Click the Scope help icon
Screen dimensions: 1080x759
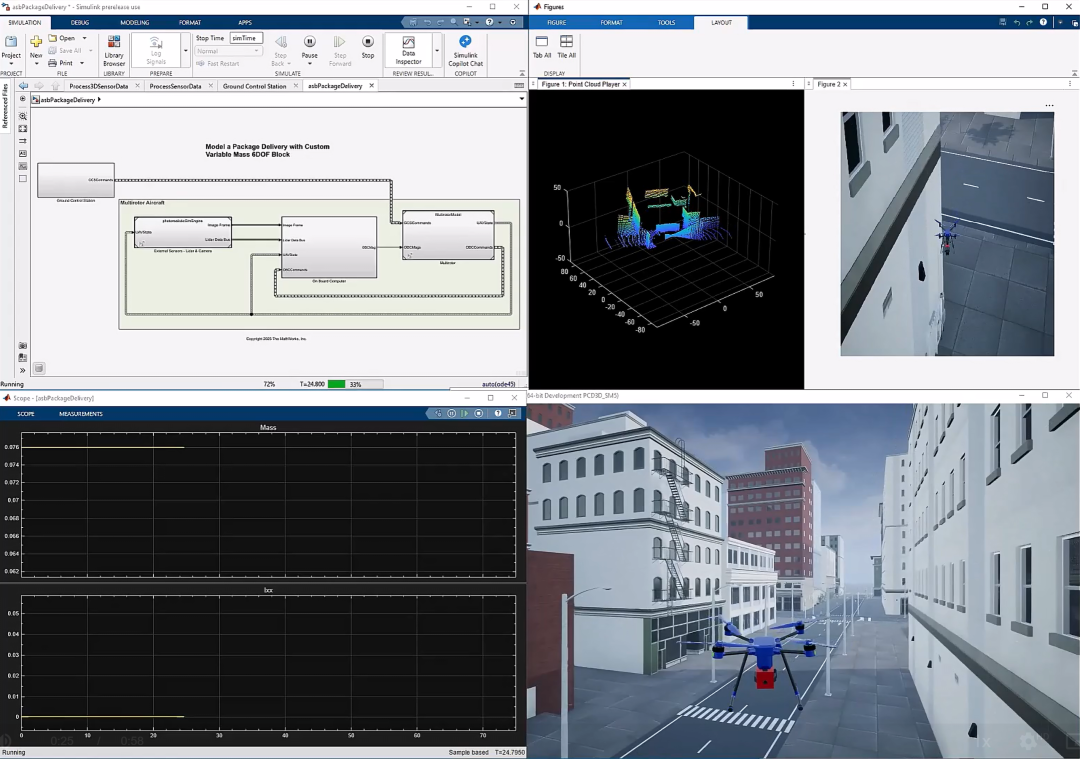(x=497, y=413)
